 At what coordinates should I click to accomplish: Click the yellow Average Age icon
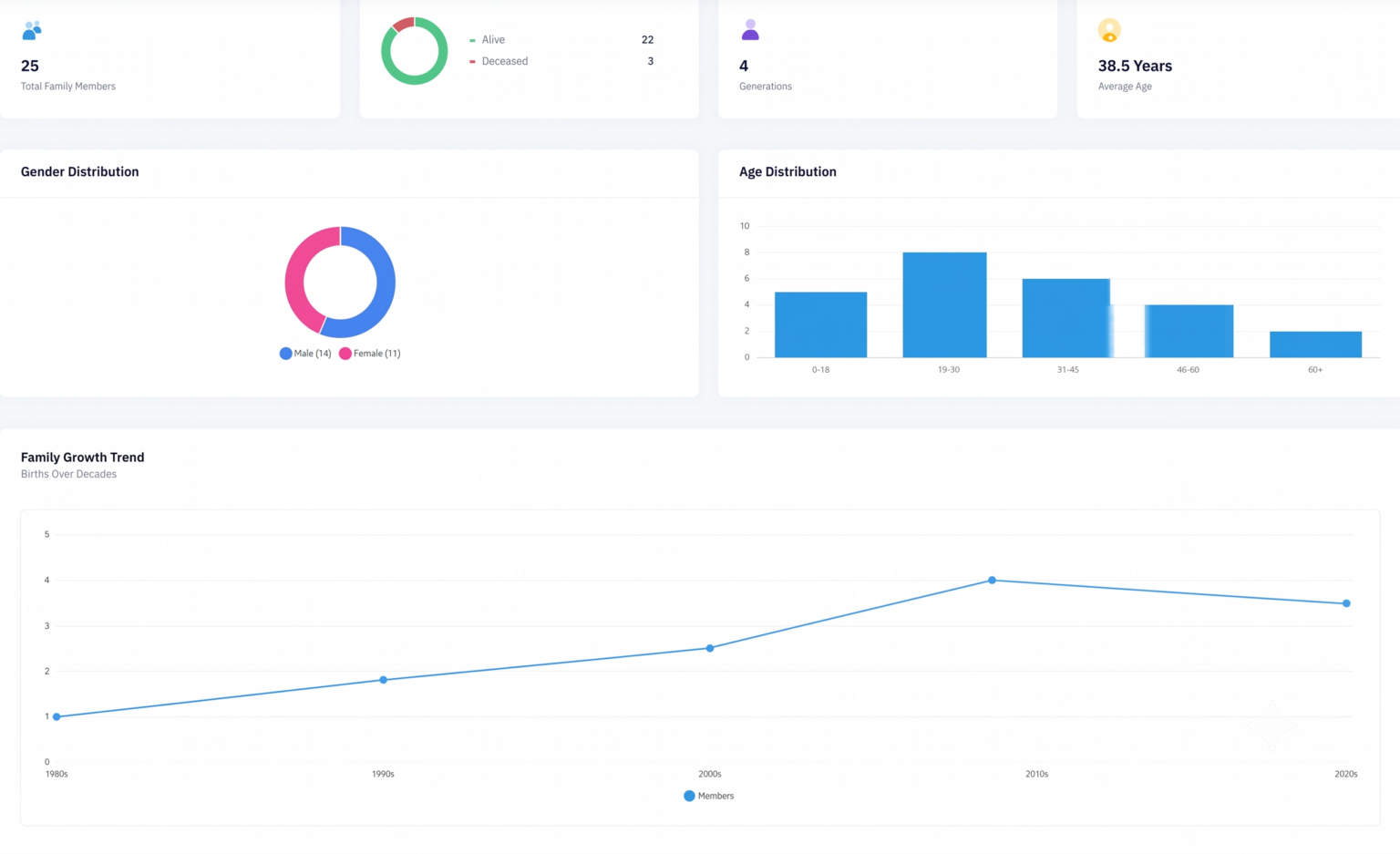(x=1109, y=30)
